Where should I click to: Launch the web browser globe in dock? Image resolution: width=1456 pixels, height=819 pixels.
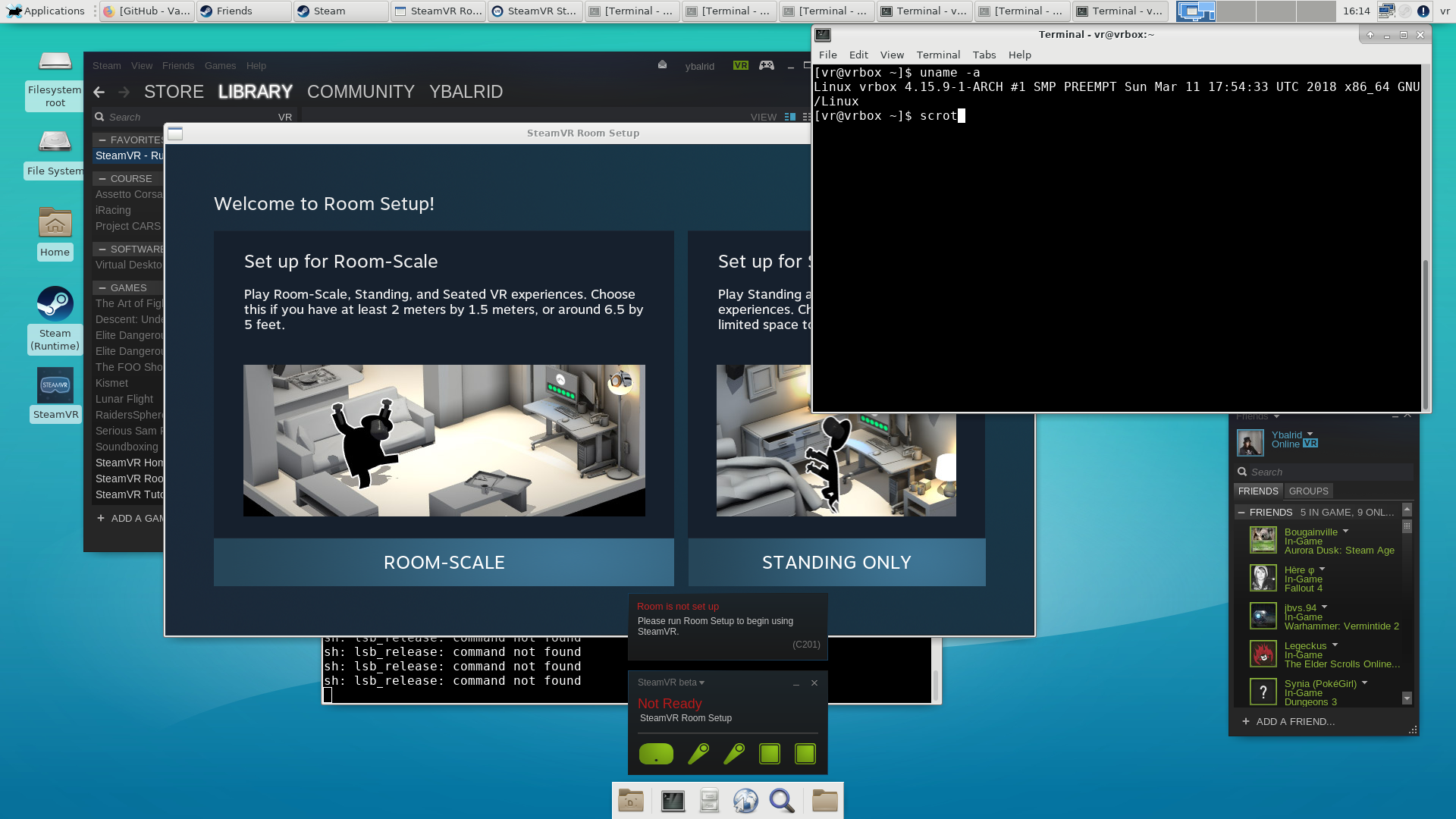point(745,801)
